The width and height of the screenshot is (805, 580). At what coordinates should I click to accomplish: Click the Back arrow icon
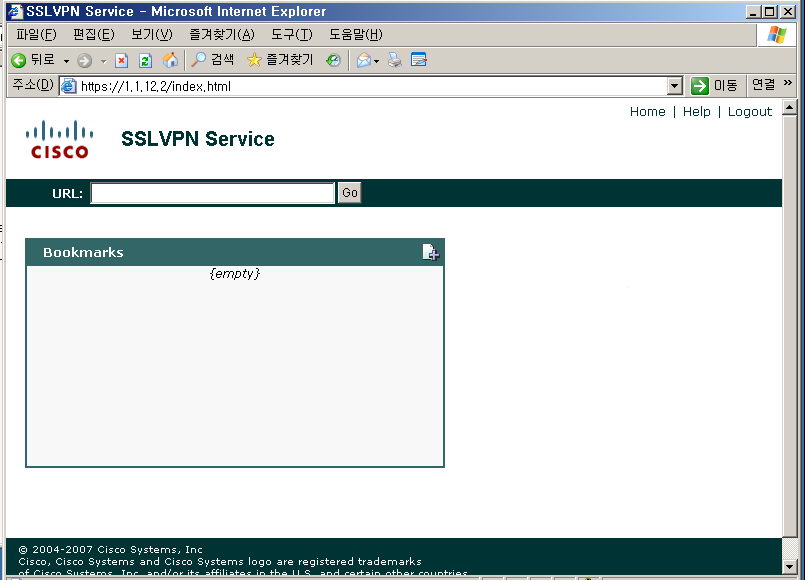pyautogui.click(x=18, y=61)
